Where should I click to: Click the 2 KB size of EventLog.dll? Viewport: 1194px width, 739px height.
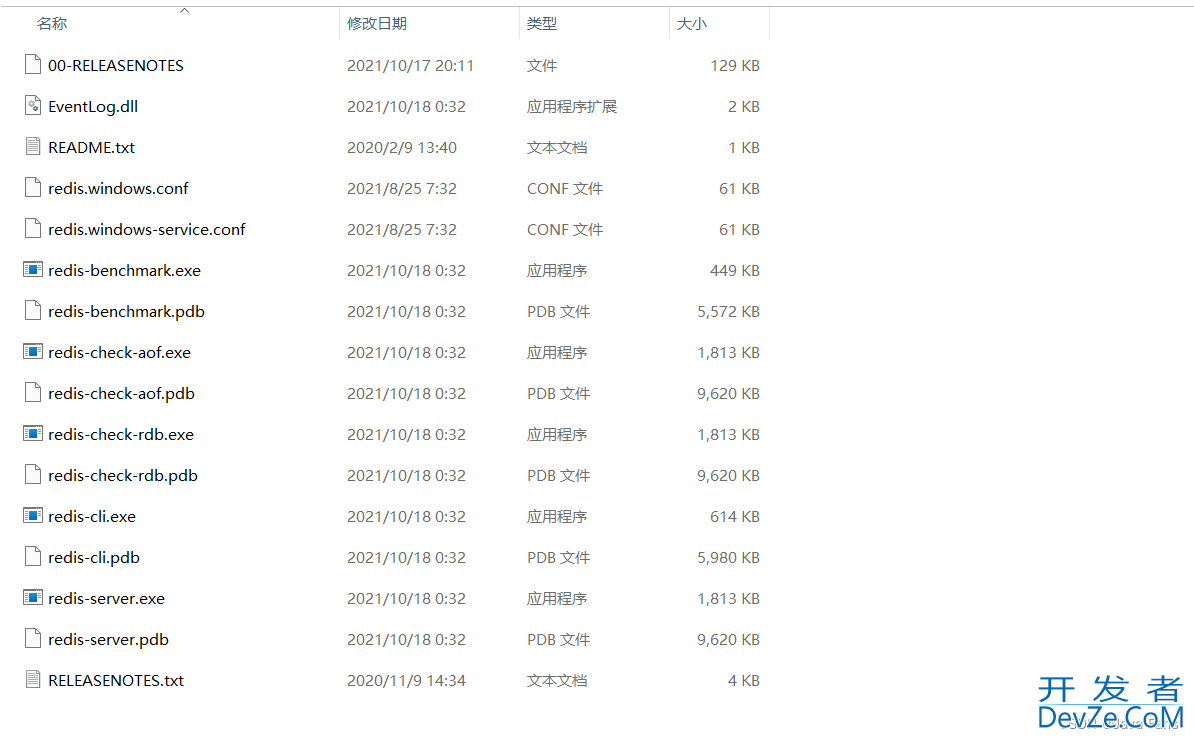tap(744, 107)
